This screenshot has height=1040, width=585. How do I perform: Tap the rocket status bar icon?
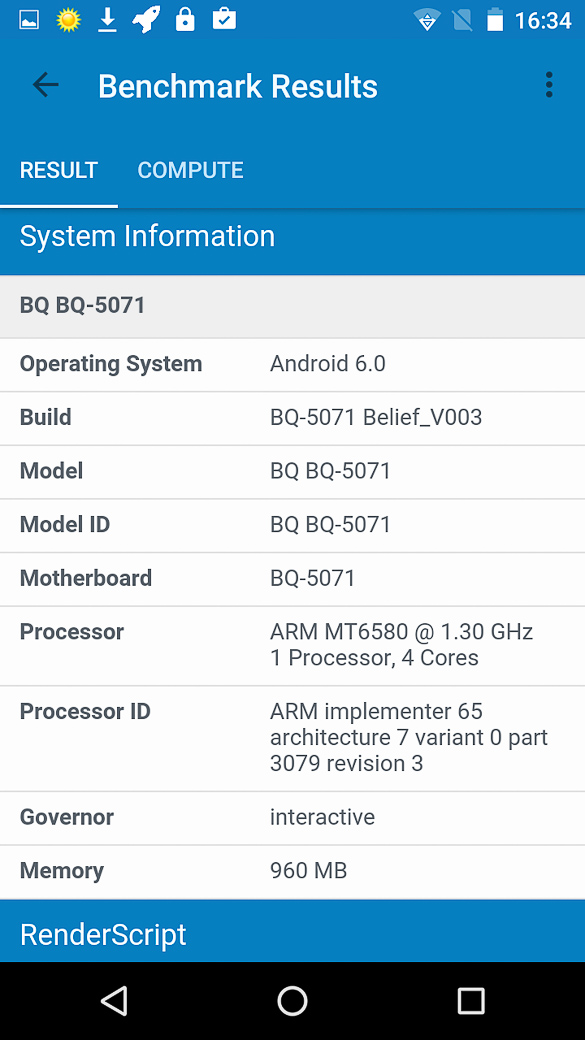click(x=146, y=20)
